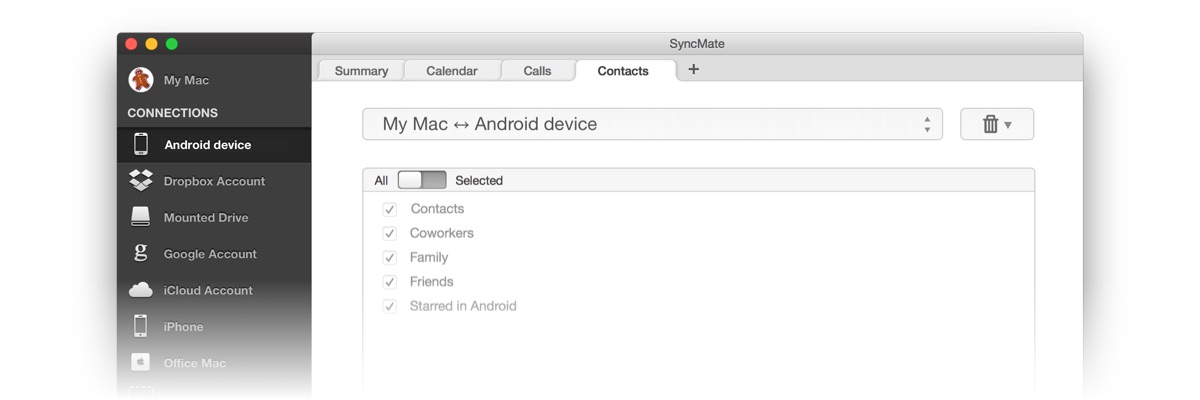Add a new tab with plus button
Image resolution: width=1200 pixels, height=400 pixels.
click(694, 69)
